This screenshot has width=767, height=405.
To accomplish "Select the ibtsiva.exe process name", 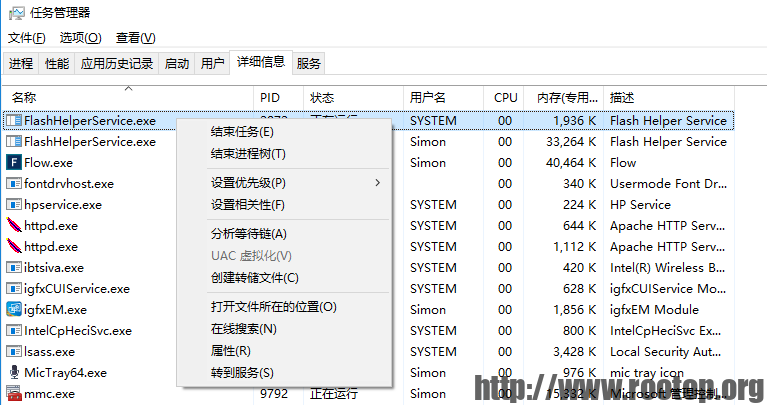I will (x=54, y=268).
